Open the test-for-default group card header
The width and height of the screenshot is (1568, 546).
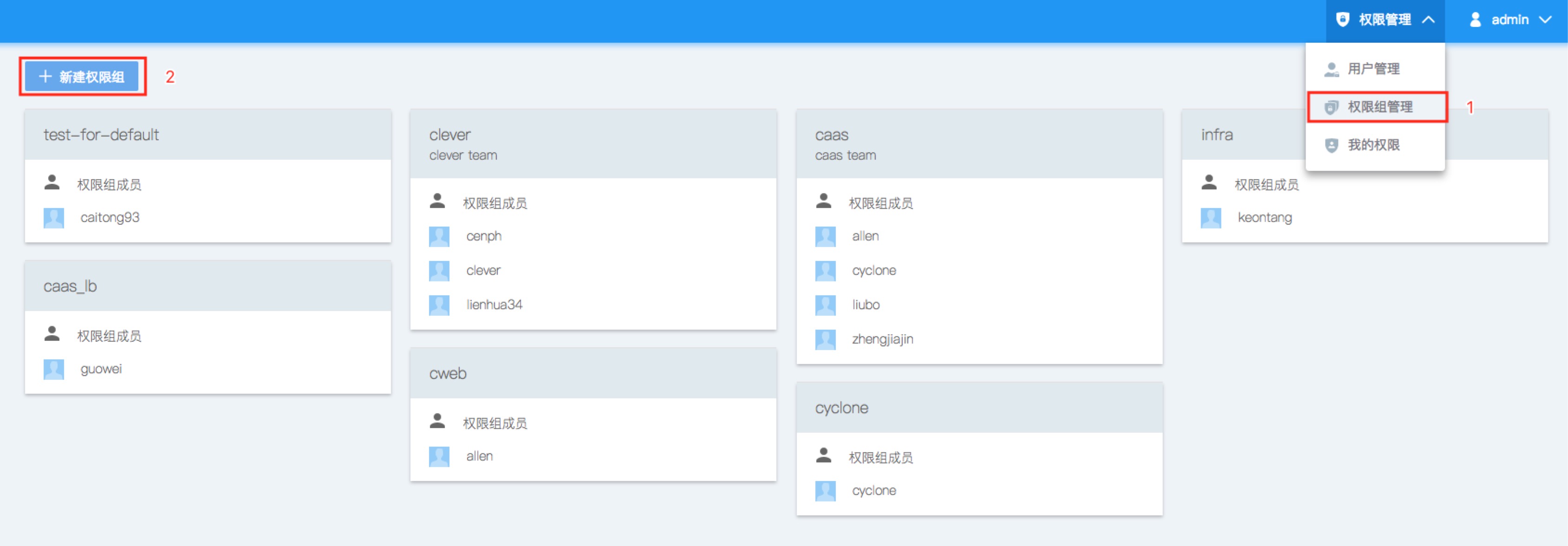(x=208, y=135)
